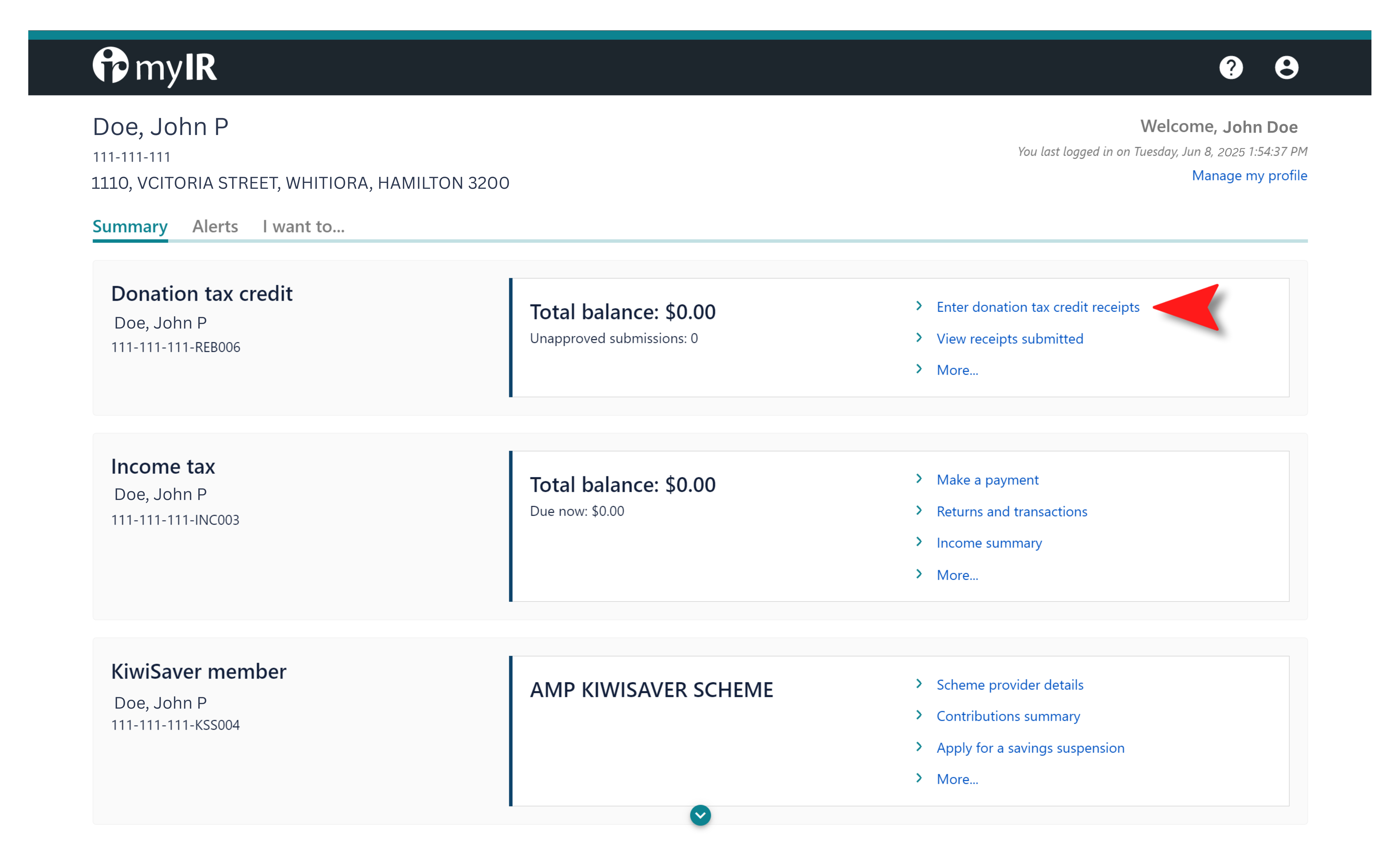Click the myIR logo
1400x868 pixels.
155,67
